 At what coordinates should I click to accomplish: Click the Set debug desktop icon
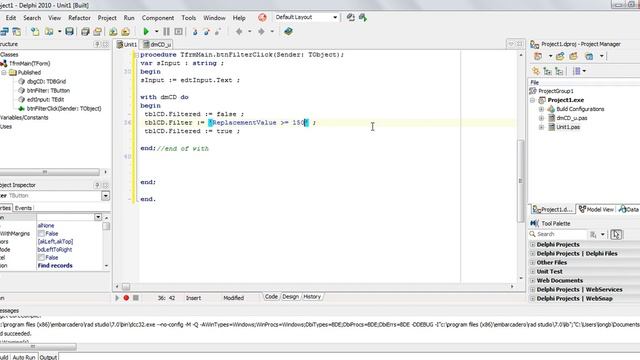click(x=363, y=18)
